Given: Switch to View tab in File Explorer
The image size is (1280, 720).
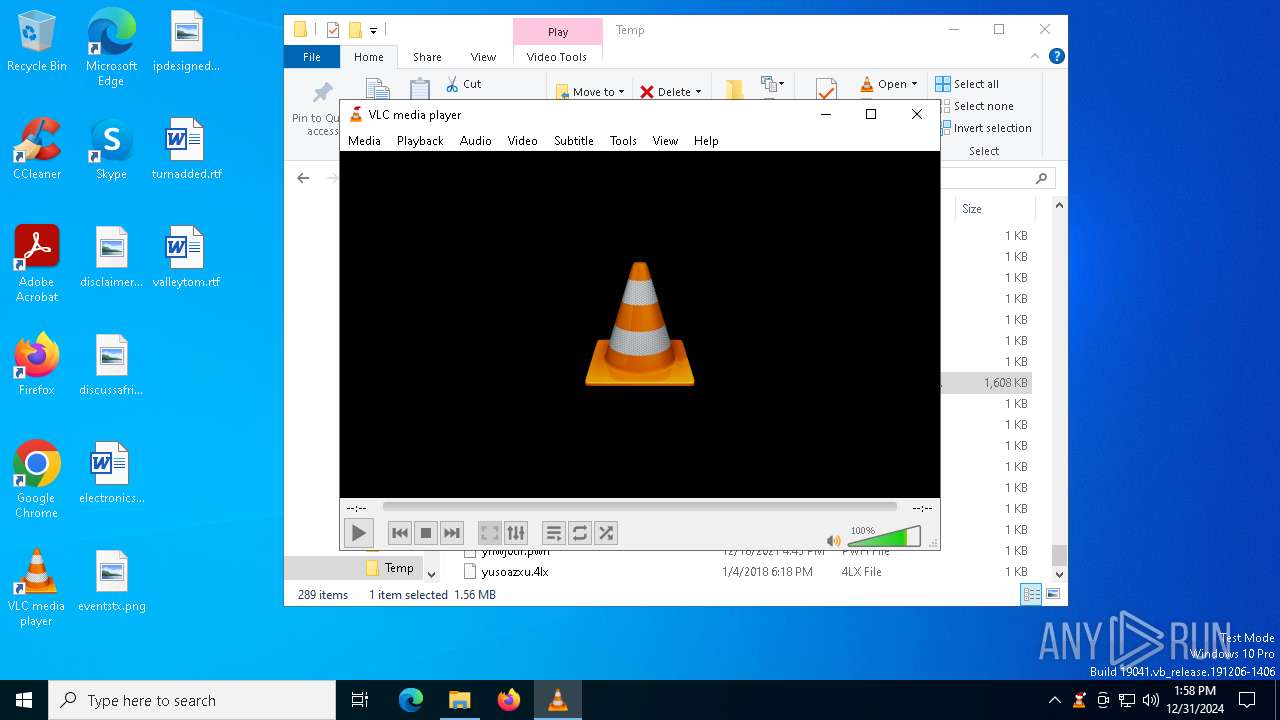Looking at the screenshot, I should pos(483,57).
